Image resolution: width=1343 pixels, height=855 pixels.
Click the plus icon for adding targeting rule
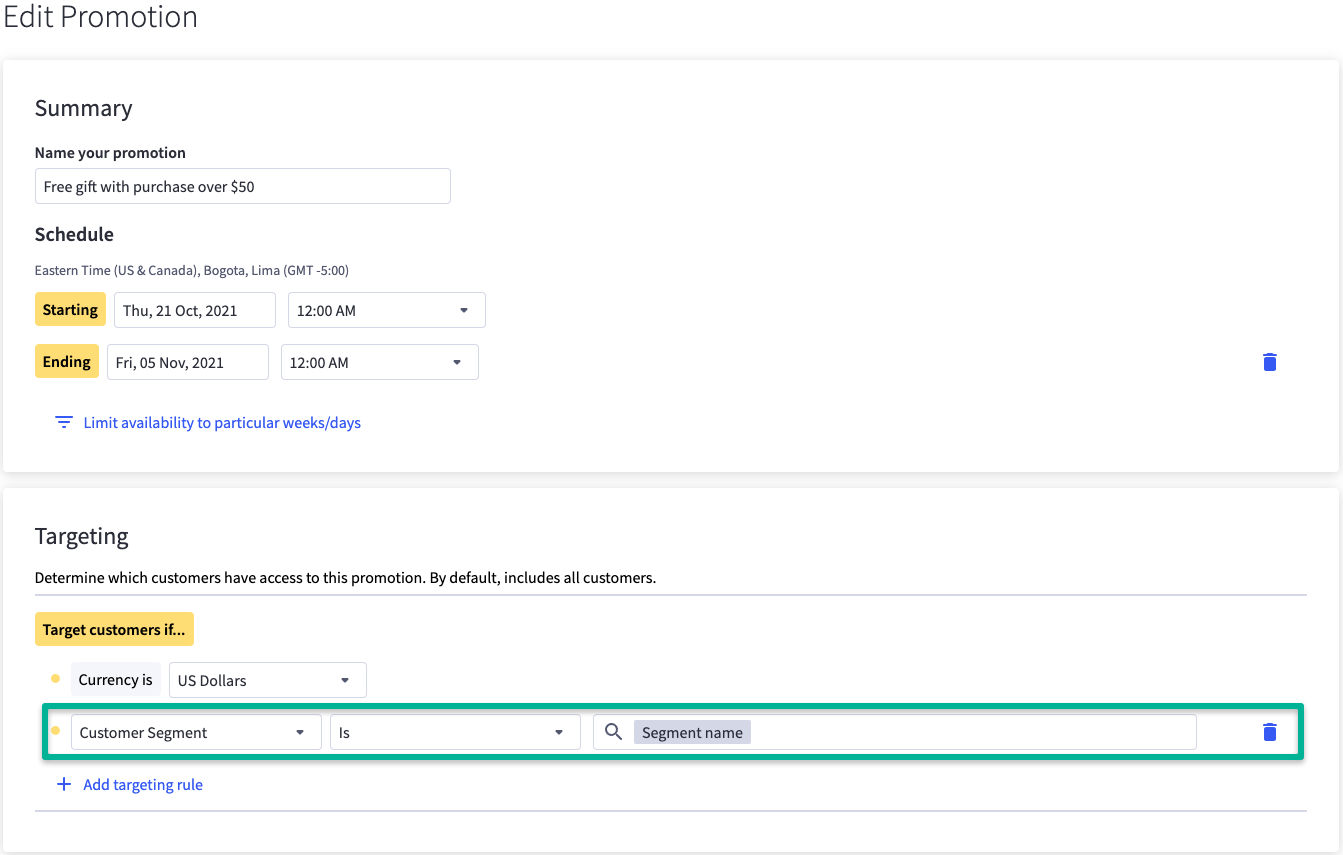coord(64,784)
